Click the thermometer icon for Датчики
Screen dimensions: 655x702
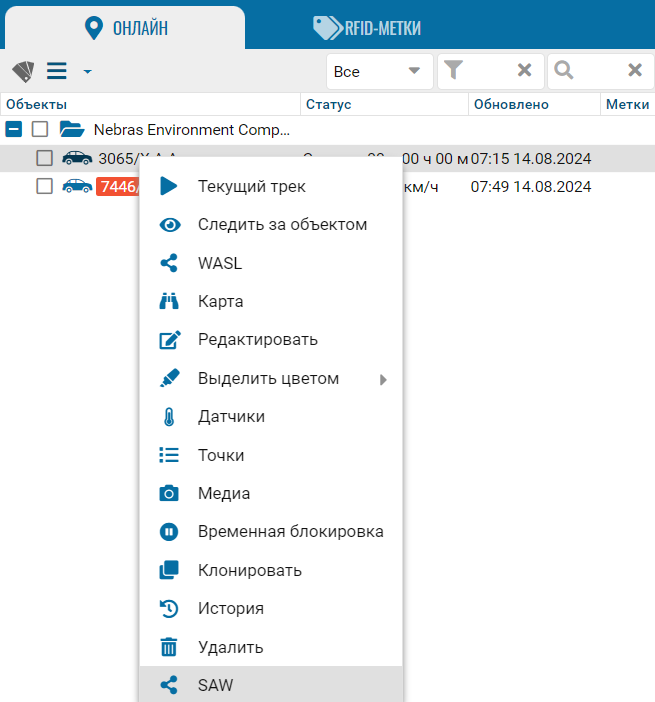pyautogui.click(x=169, y=416)
